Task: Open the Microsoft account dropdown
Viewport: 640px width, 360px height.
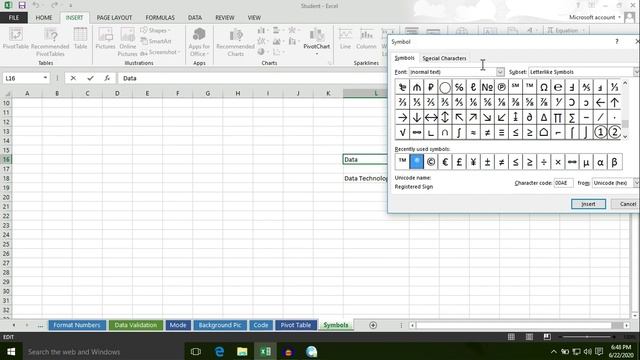Action: pyautogui.click(x=595, y=17)
